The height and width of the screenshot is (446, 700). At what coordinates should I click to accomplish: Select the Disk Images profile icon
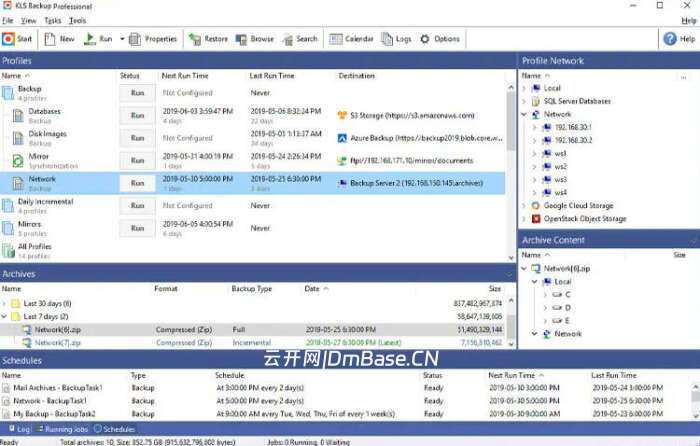pyautogui.click(x=18, y=138)
